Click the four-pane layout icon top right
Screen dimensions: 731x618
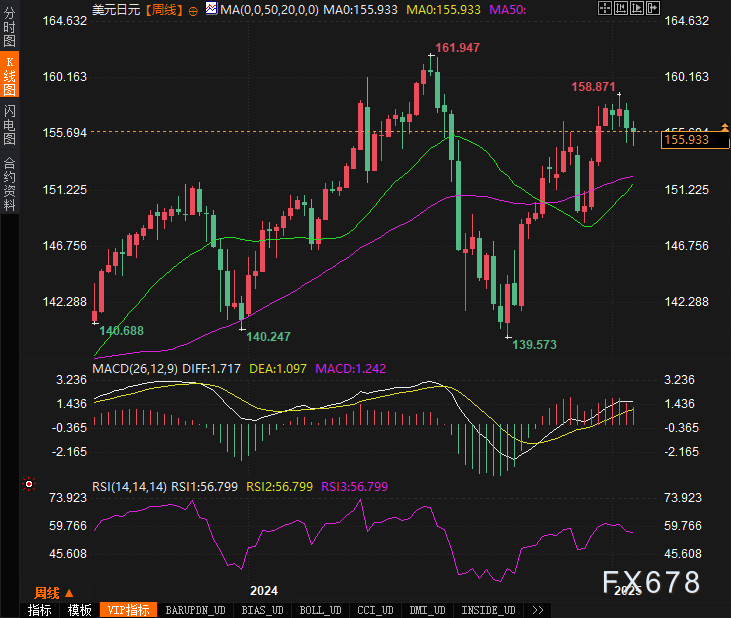pos(605,8)
